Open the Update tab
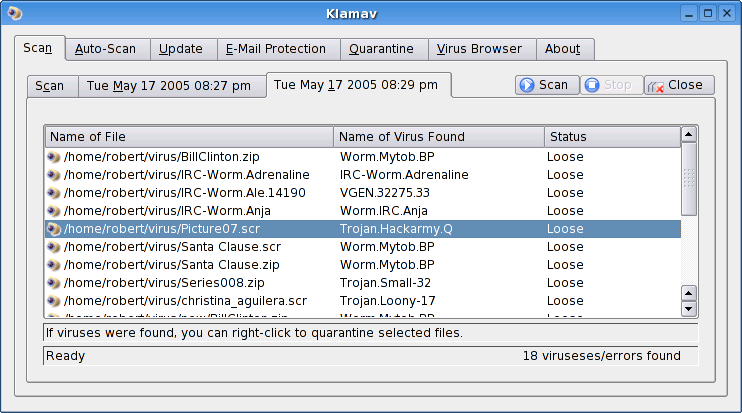 pyautogui.click(x=184, y=49)
